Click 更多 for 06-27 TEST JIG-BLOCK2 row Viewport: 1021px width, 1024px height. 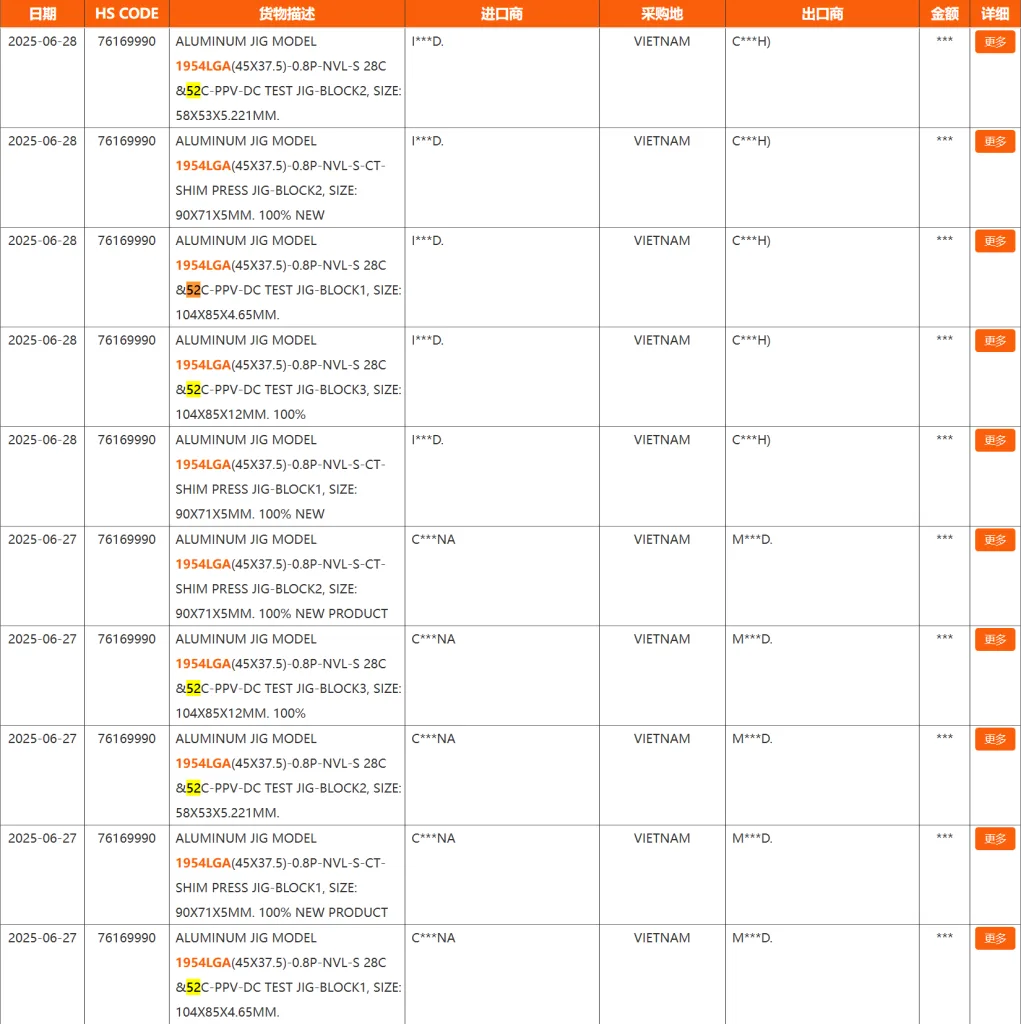click(x=994, y=739)
